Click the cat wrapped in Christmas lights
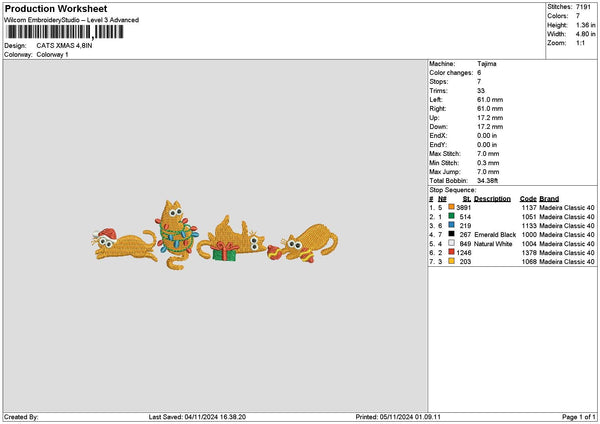The height and width of the screenshot is (424, 600). pos(177,234)
